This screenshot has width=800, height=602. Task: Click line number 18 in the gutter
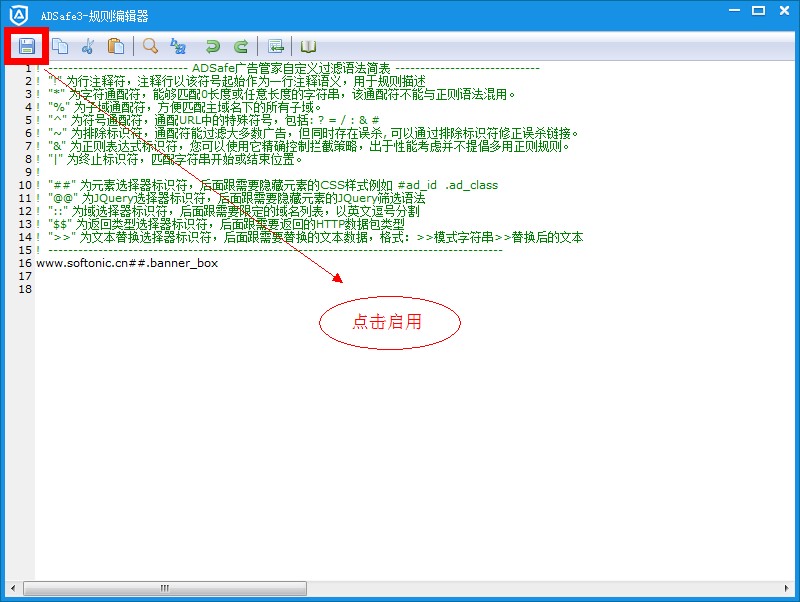tap(25, 289)
